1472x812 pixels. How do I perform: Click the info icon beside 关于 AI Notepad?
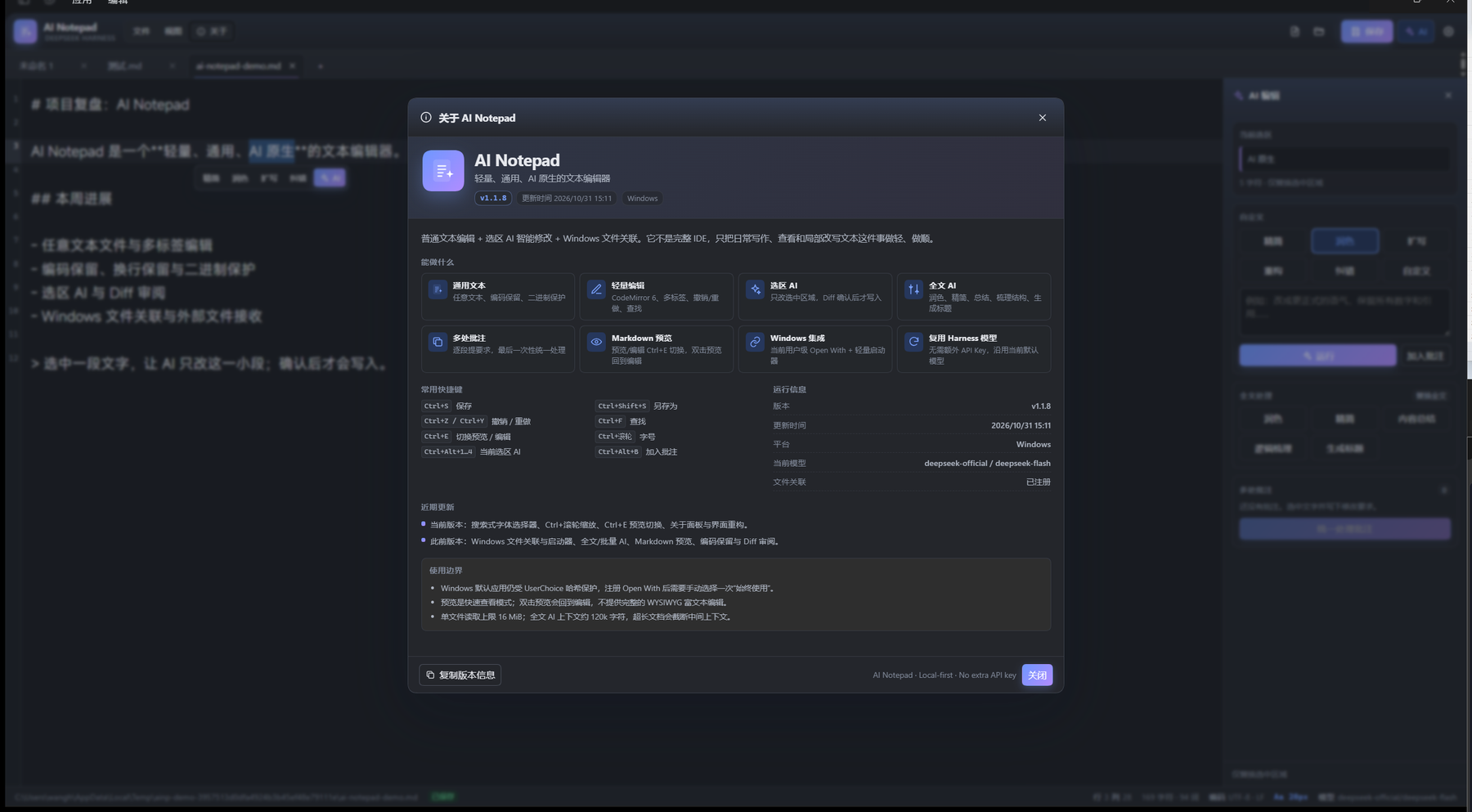[x=426, y=118]
